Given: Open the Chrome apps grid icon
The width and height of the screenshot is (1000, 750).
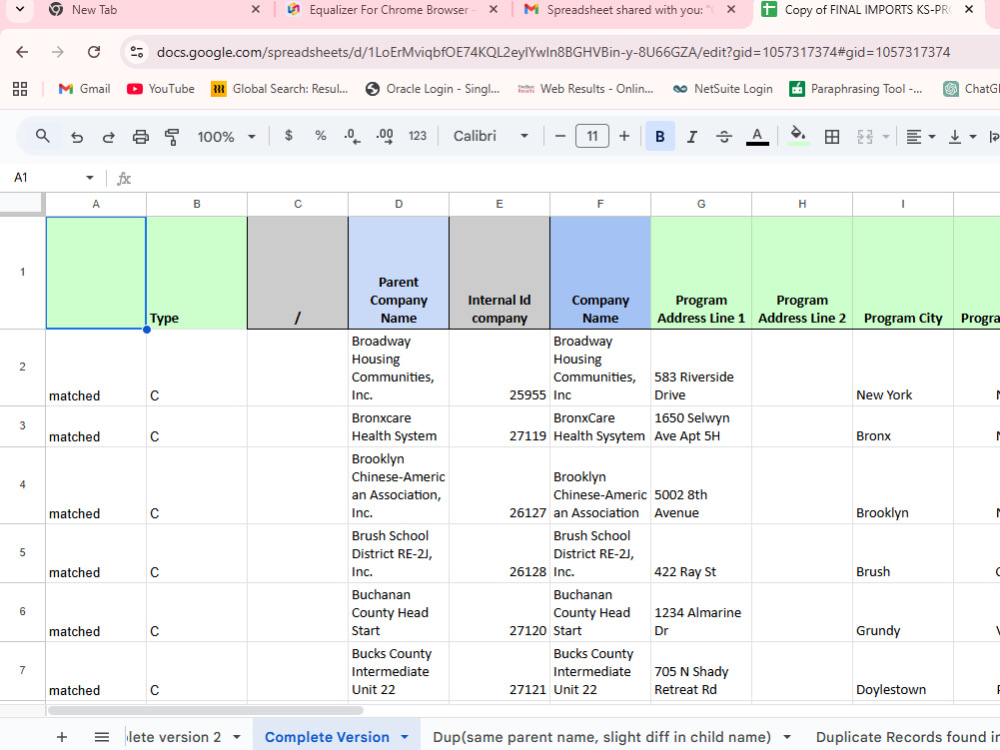Looking at the screenshot, I should coord(20,89).
